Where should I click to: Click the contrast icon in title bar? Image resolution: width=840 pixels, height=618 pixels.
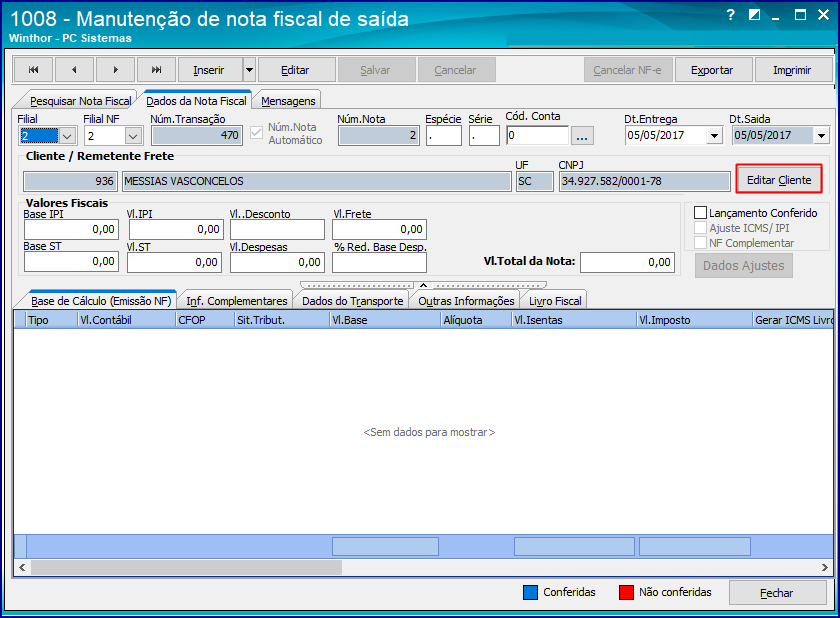click(x=754, y=14)
